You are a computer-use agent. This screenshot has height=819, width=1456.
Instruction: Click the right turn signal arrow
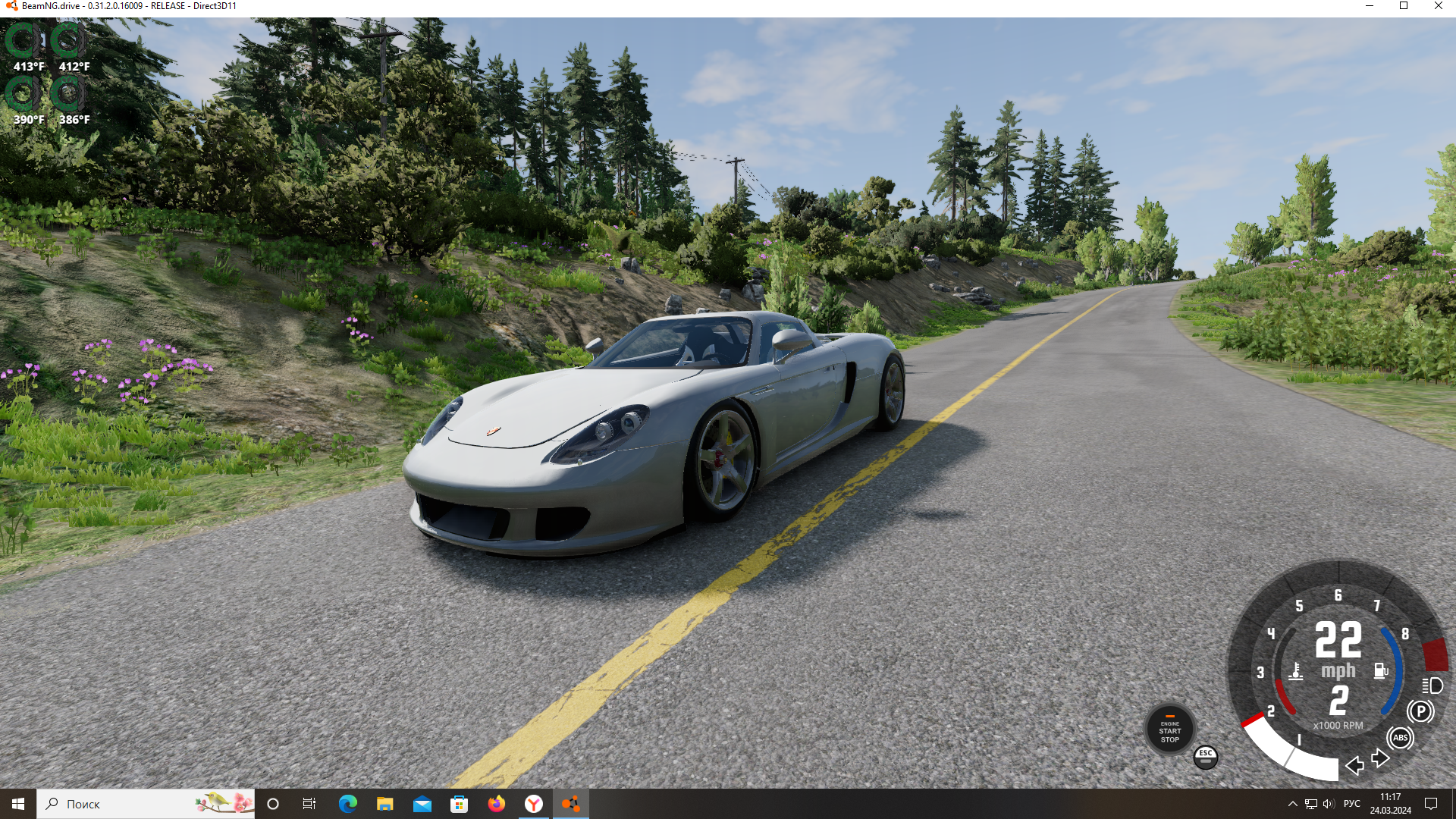1380,758
